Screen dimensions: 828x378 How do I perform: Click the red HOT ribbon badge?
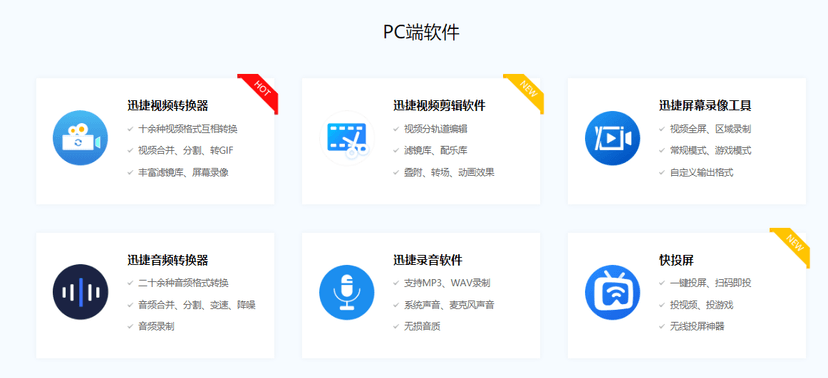(x=261, y=90)
